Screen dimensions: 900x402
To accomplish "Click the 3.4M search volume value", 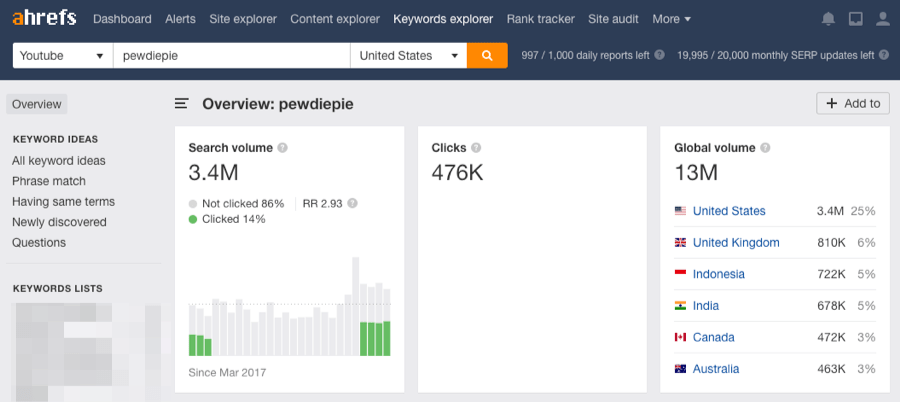I will [x=213, y=172].
